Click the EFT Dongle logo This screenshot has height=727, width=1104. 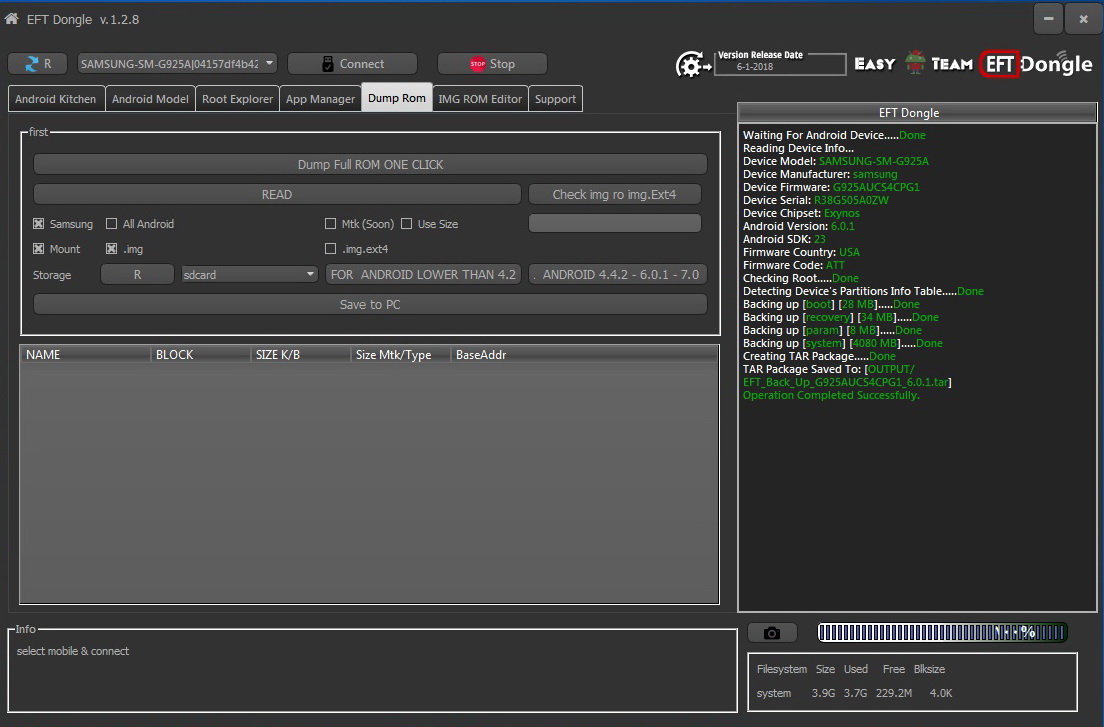click(x=1036, y=64)
